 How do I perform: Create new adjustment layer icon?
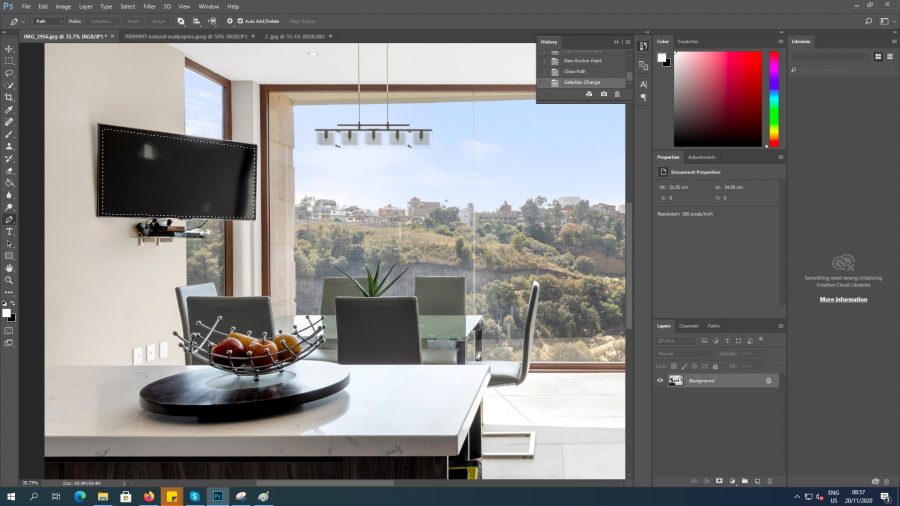(x=732, y=481)
